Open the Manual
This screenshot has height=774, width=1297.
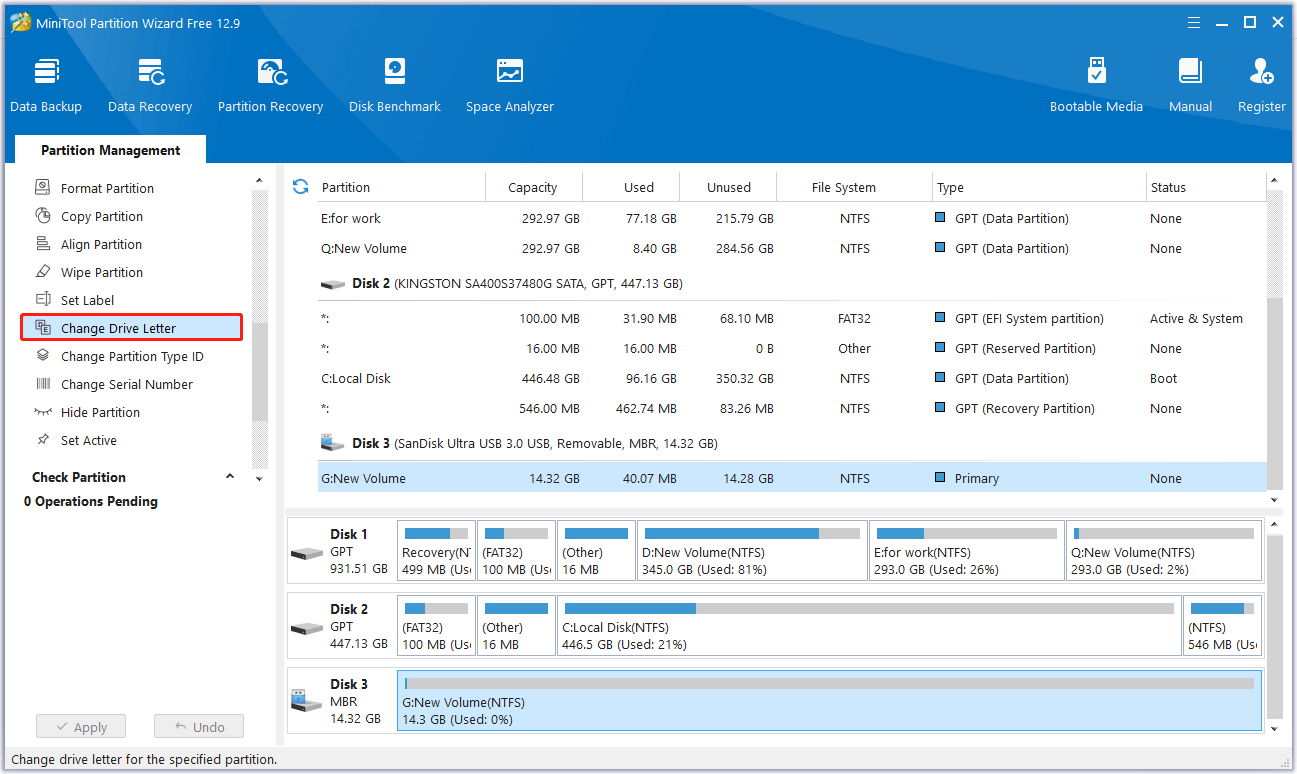click(1190, 86)
